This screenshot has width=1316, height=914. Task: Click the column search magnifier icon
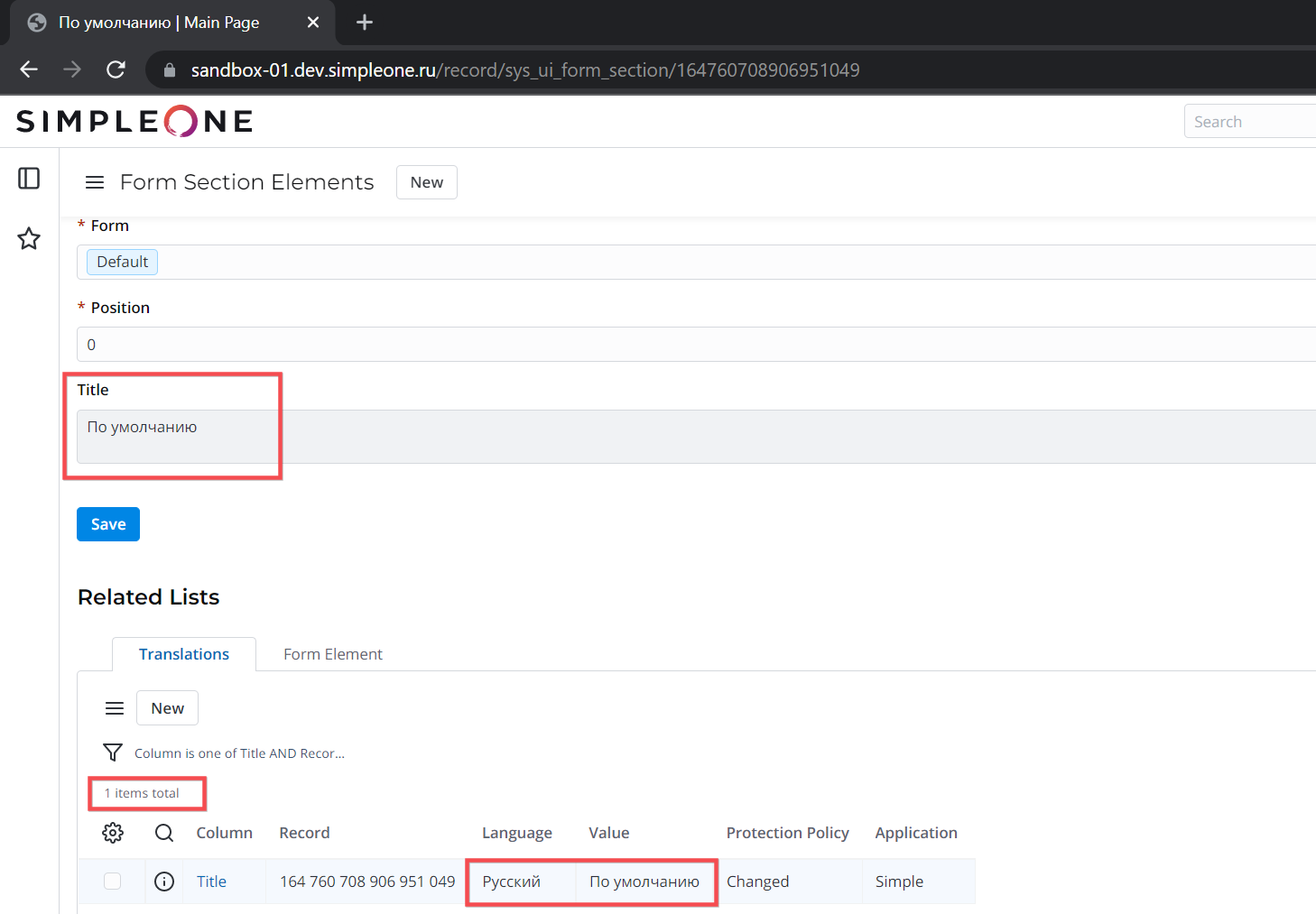(x=164, y=833)
